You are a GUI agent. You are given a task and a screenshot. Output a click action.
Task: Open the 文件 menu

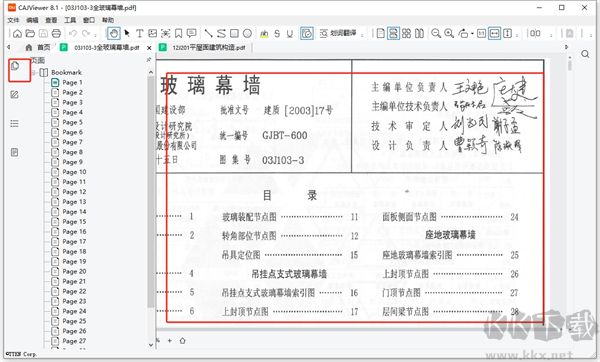(13, 20)
